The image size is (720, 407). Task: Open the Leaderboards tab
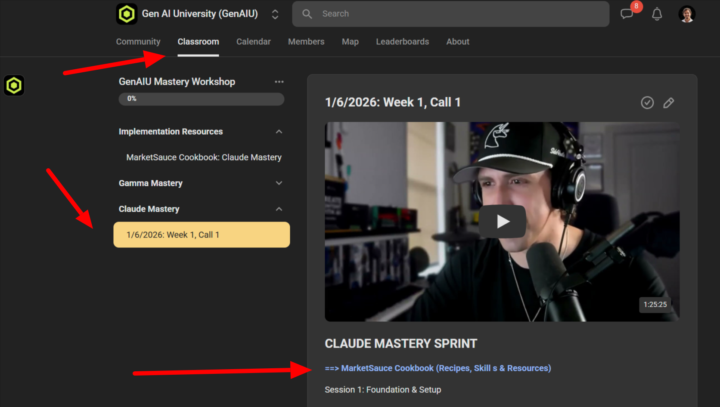[402, 42]
